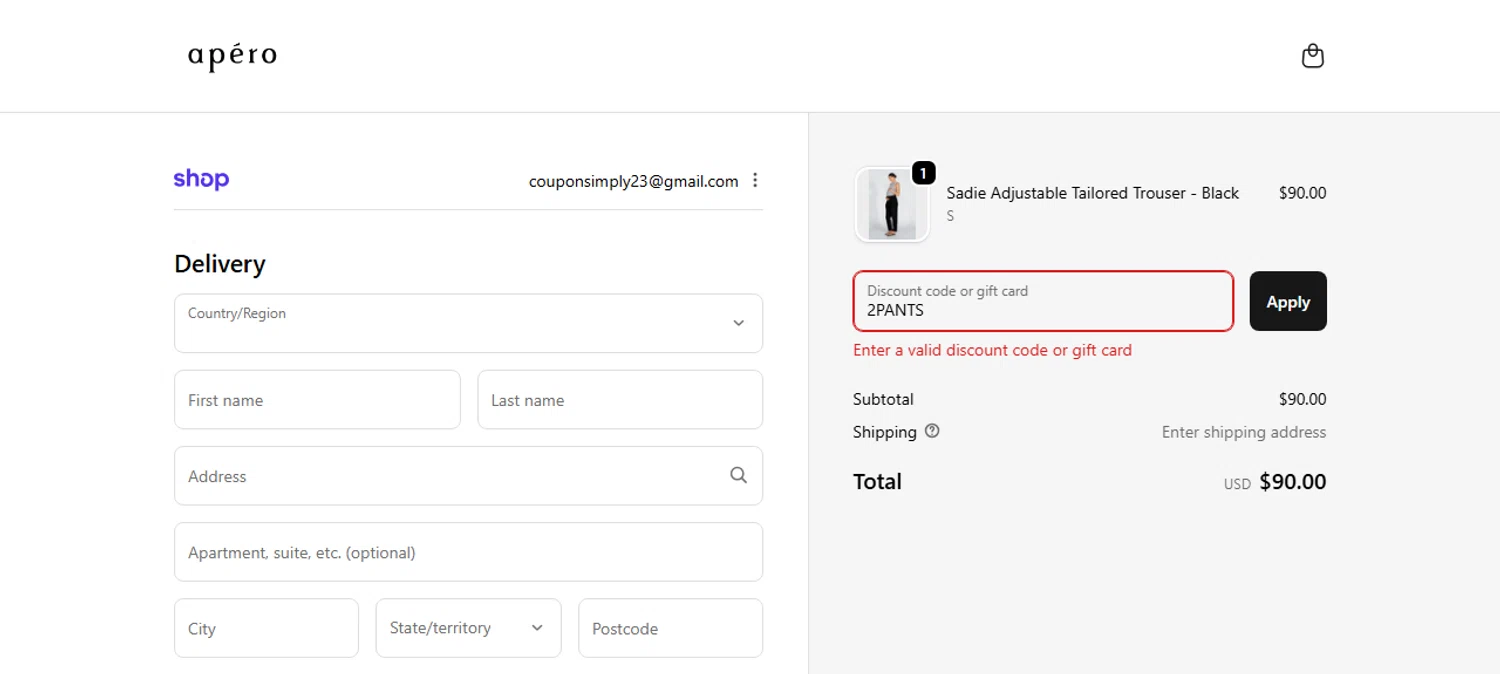Click the Delivery heading
Viewport: 1500px width, 674px height.
pos(220,264)
